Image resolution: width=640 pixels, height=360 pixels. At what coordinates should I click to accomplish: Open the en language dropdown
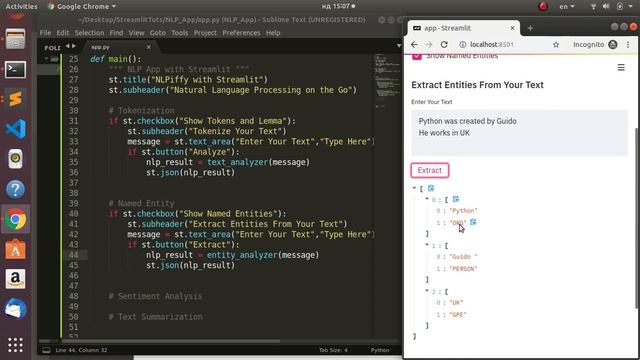(x=567, y=6)
